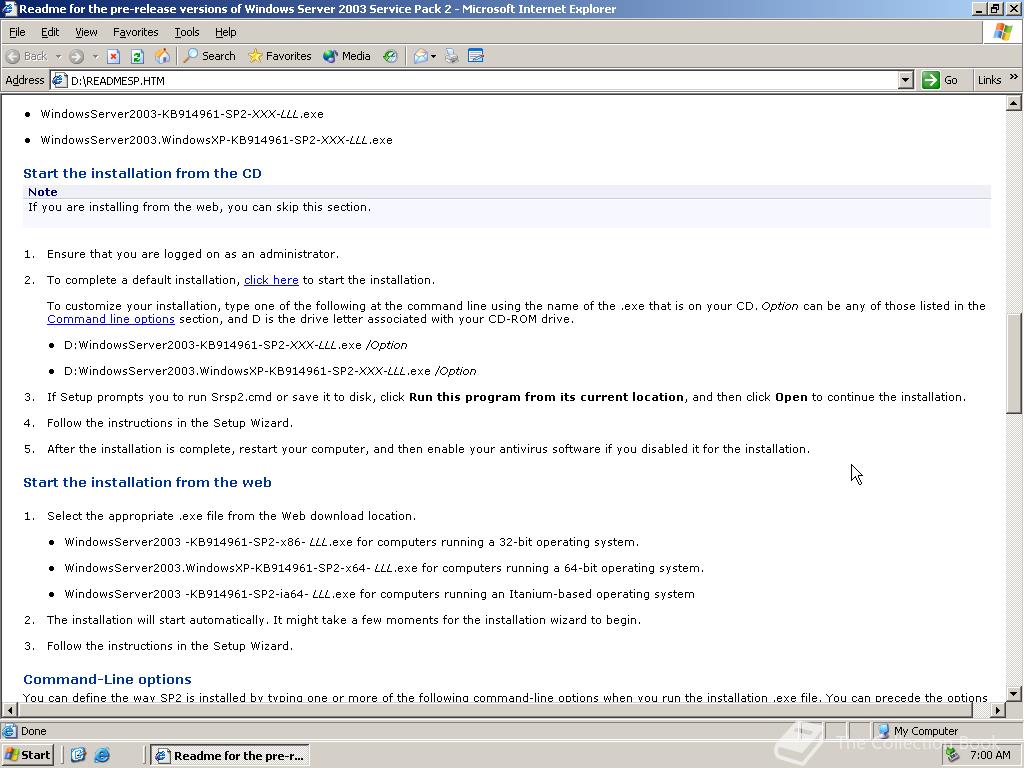The image size is (1024, 768).
Task: Open the Favorites menu
Action: 135,32
